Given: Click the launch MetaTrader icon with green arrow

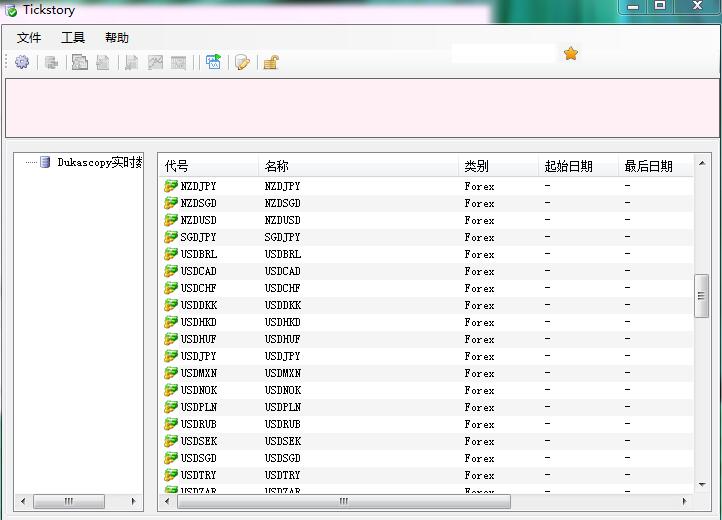Looking at the screenshot, I should 213,62.
